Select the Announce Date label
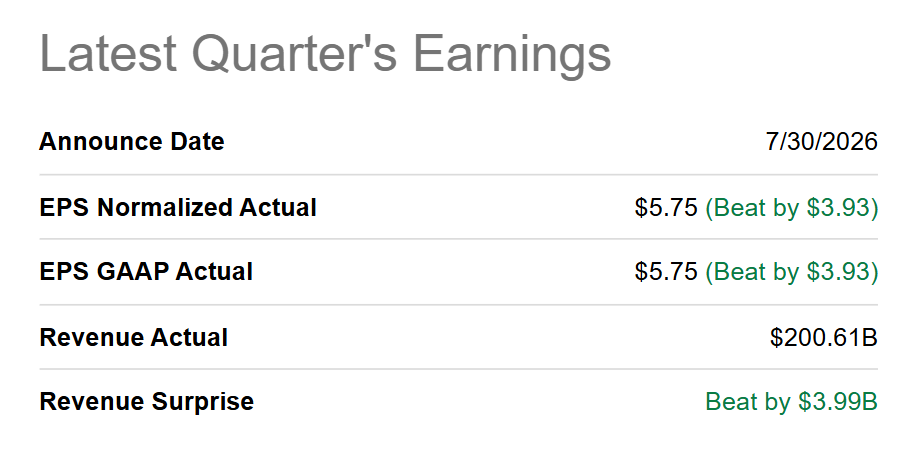The image size is (922, 455). [x=132, y=142]
